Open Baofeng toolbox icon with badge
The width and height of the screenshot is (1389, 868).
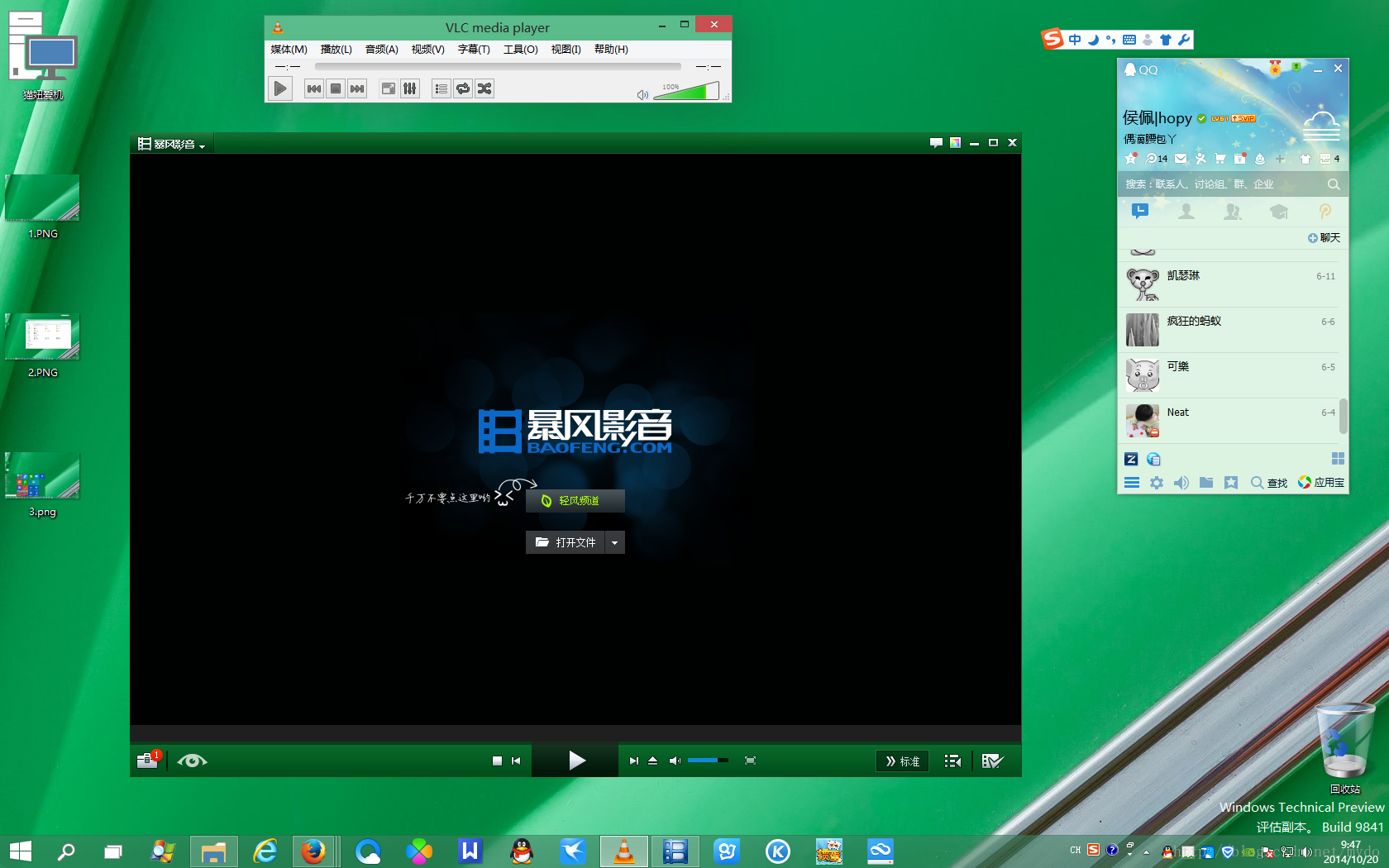click(148, 760)
